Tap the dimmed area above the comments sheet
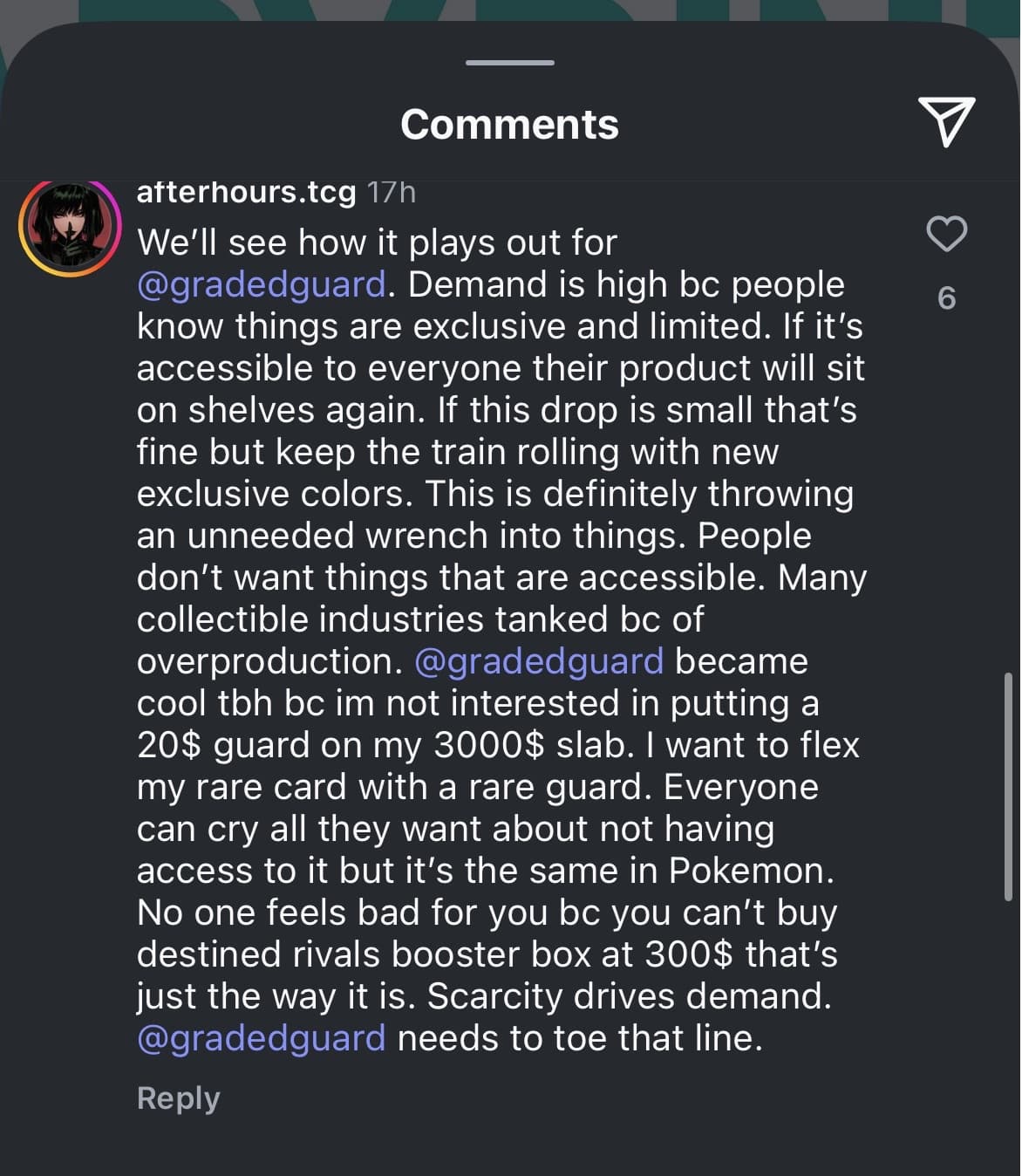The image size is (1022, 1176). click(x=510, y=10)
